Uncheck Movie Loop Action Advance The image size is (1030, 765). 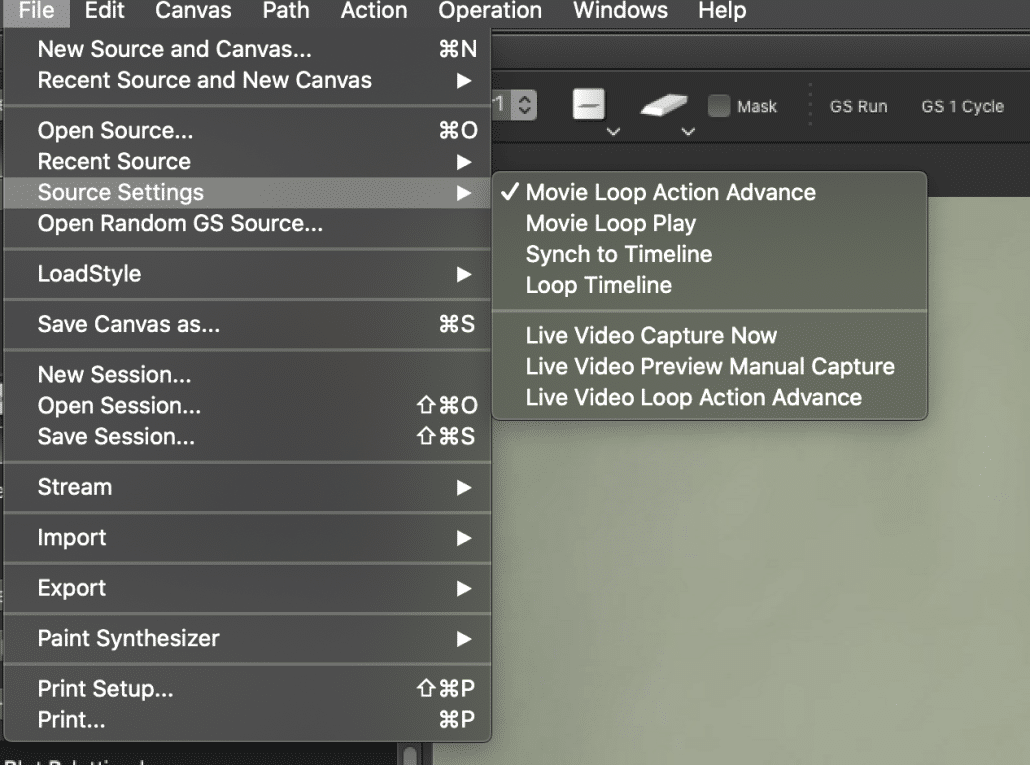click(671, 192)
